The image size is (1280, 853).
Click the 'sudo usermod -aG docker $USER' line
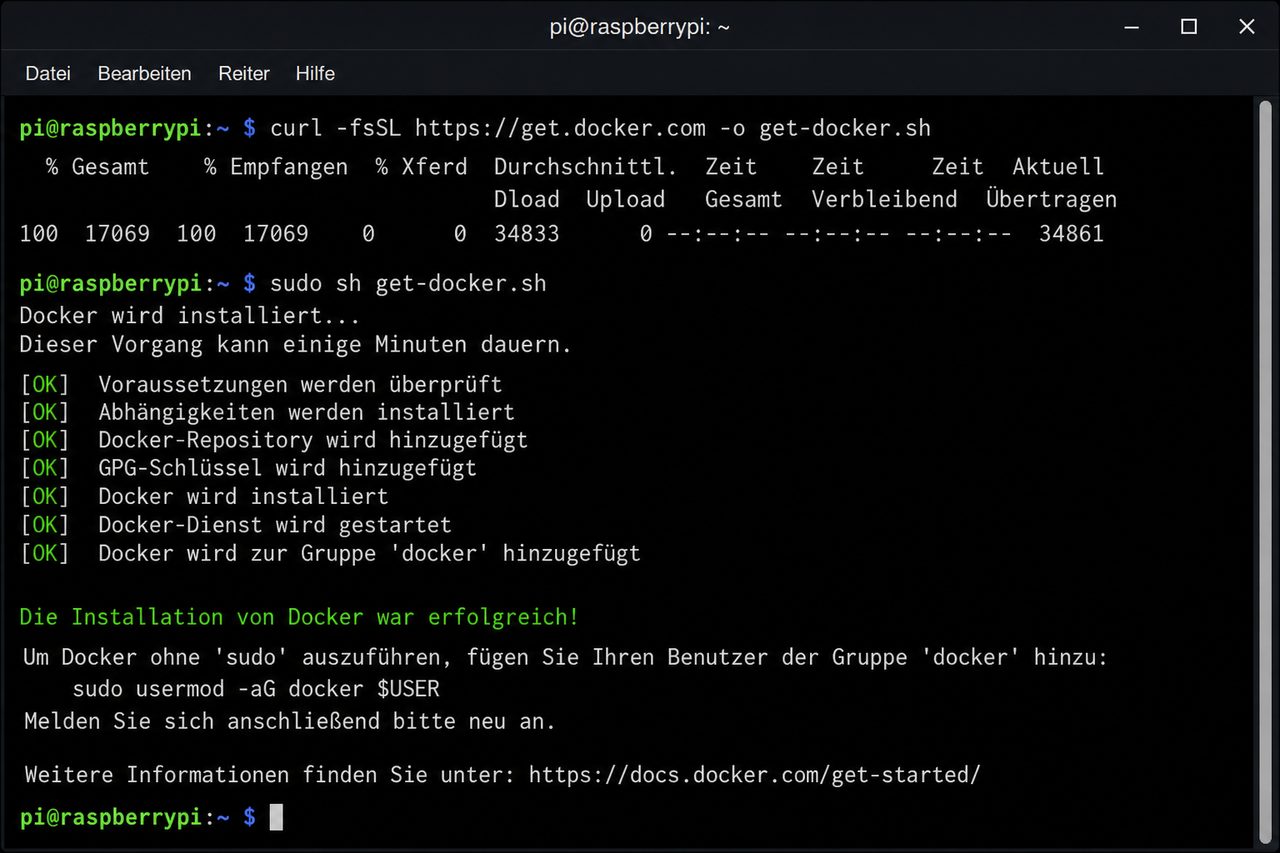(256, 689)
